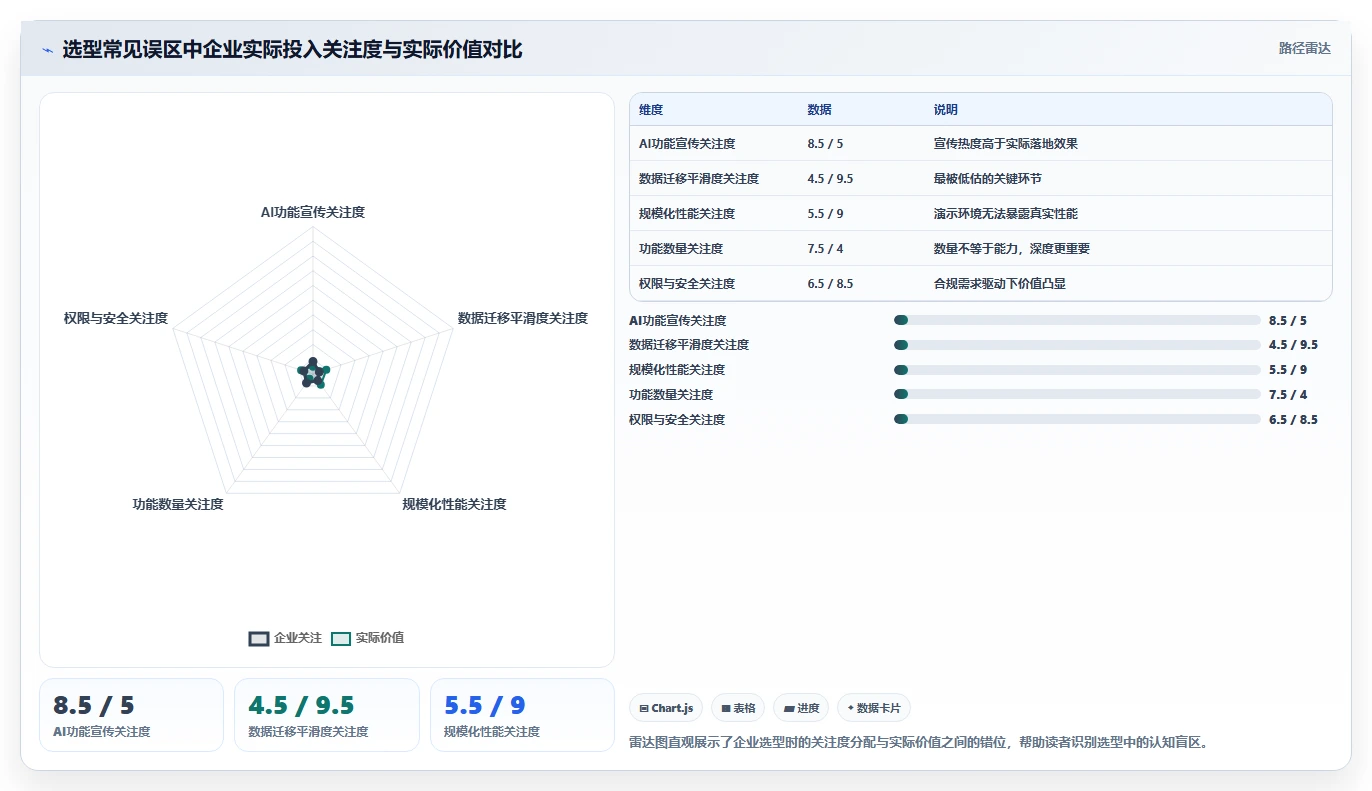The image size is (1372, 791).
Task: Click table value 8.5 / 5
Action: pos(825,143)
